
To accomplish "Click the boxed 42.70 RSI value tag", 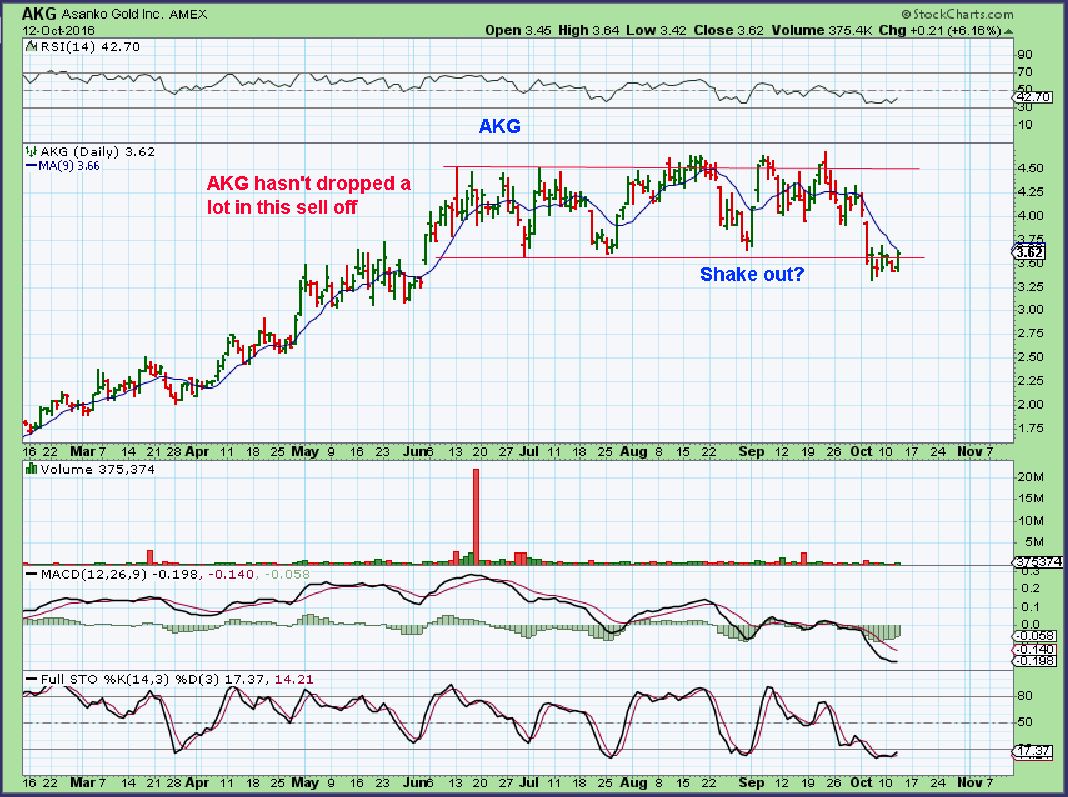I will (1034, 97).
